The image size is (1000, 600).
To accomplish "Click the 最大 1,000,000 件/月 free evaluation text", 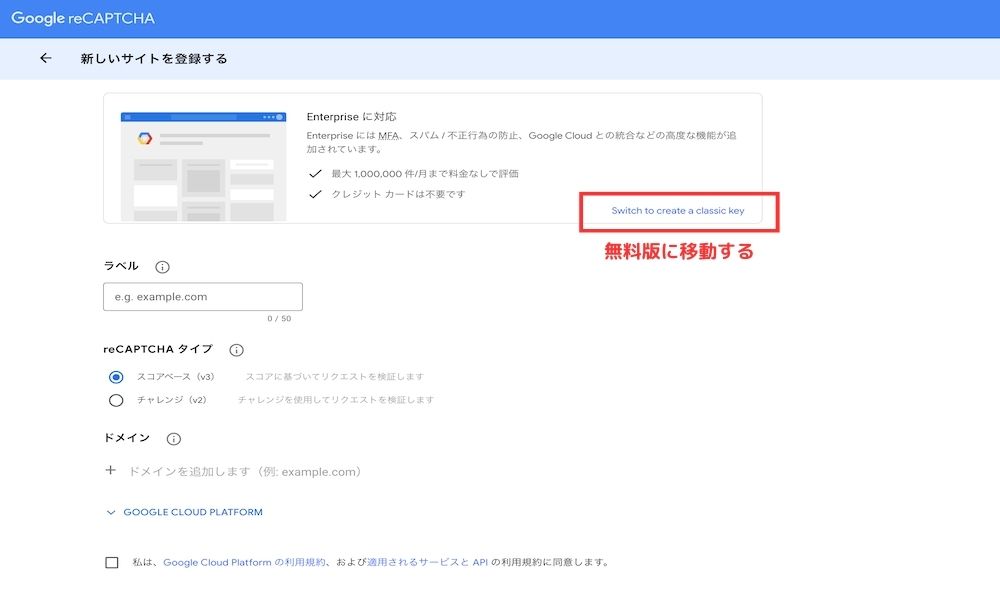I will pos(425,173).
